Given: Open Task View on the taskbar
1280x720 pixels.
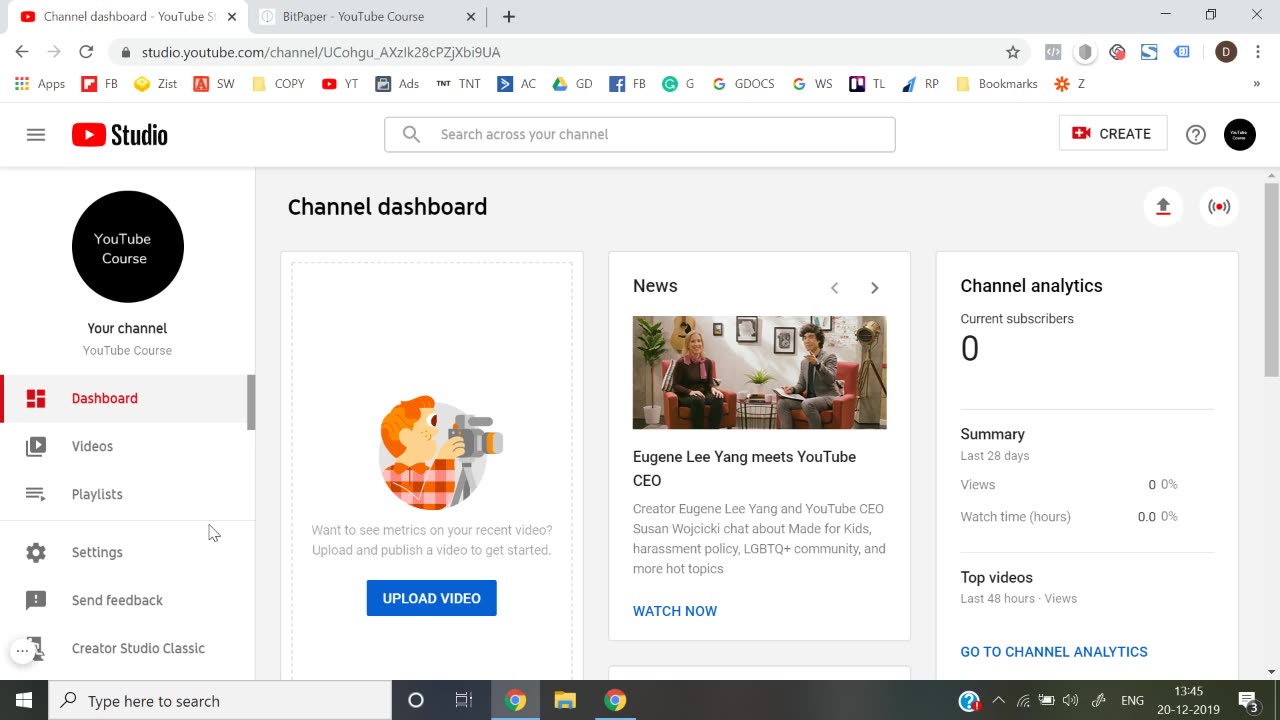Looking at the screenshot, I should (464, 701).
